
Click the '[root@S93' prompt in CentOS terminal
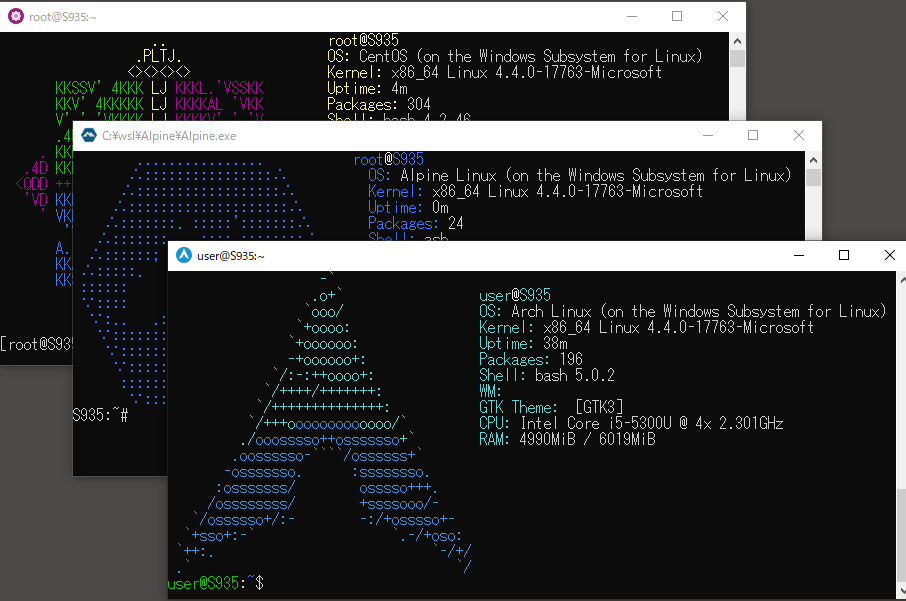(36, 344)
